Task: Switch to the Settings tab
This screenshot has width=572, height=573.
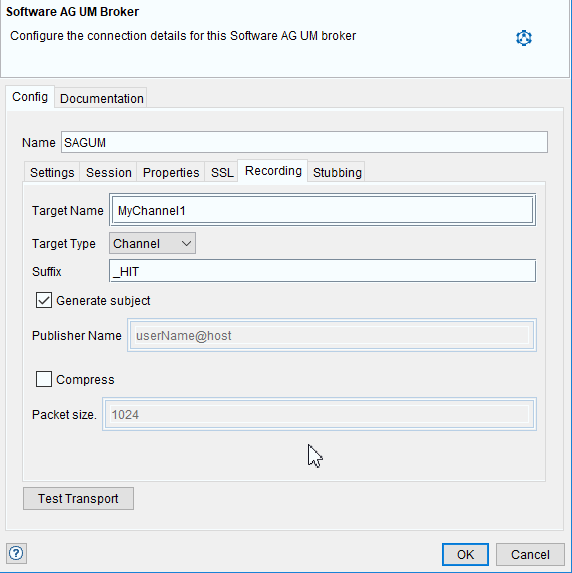Action: (x=52, y=172)
